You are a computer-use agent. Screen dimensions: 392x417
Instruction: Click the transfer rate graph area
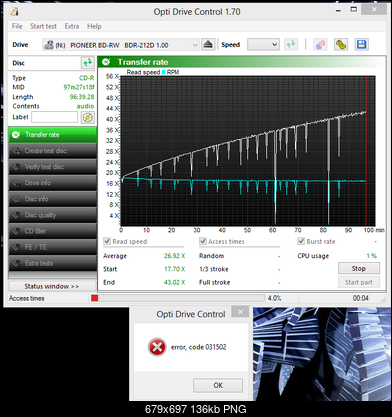coord(247,151)
